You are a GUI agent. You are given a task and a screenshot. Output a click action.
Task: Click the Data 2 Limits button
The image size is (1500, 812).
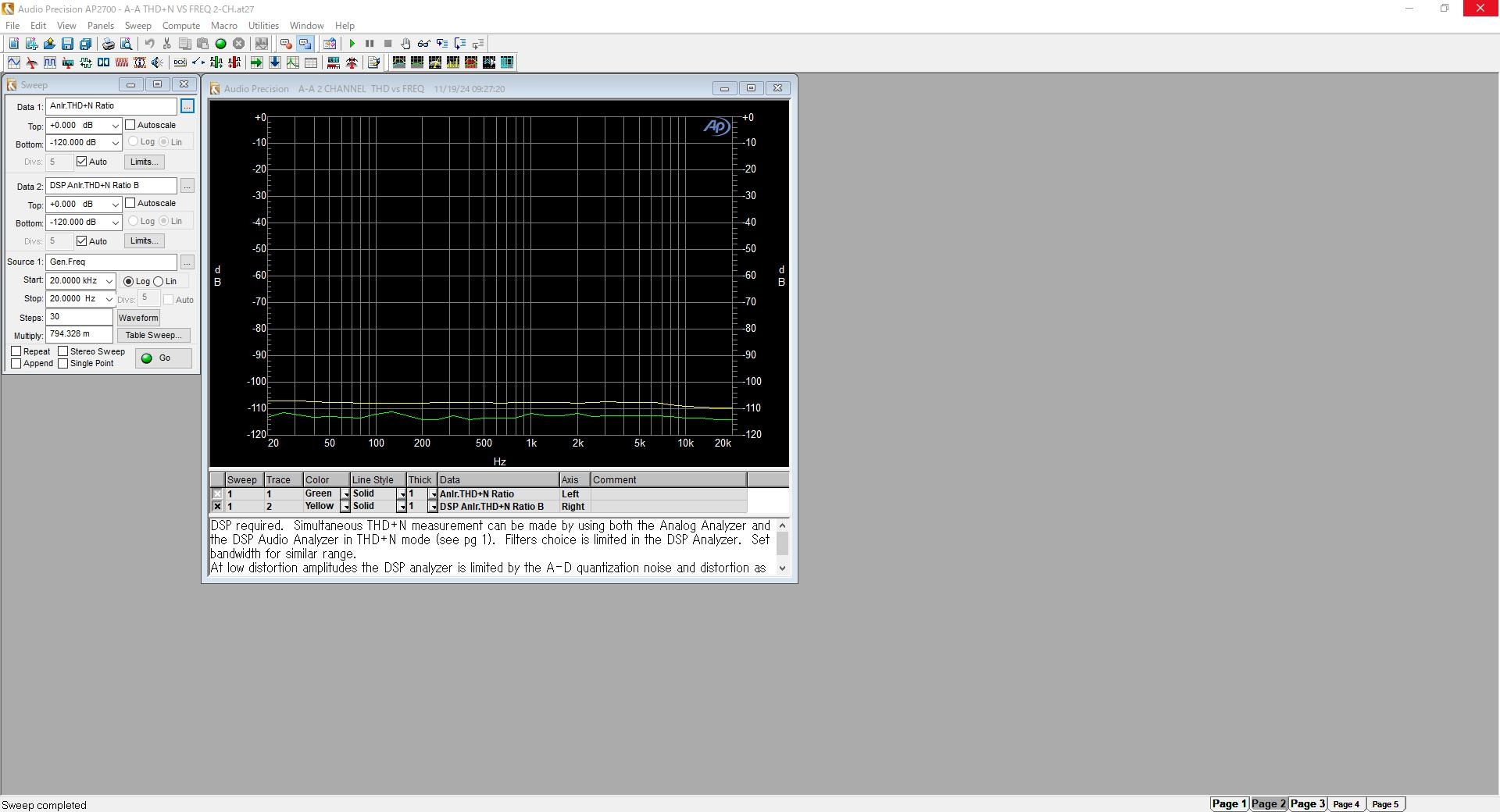click(x=144, y=240)
